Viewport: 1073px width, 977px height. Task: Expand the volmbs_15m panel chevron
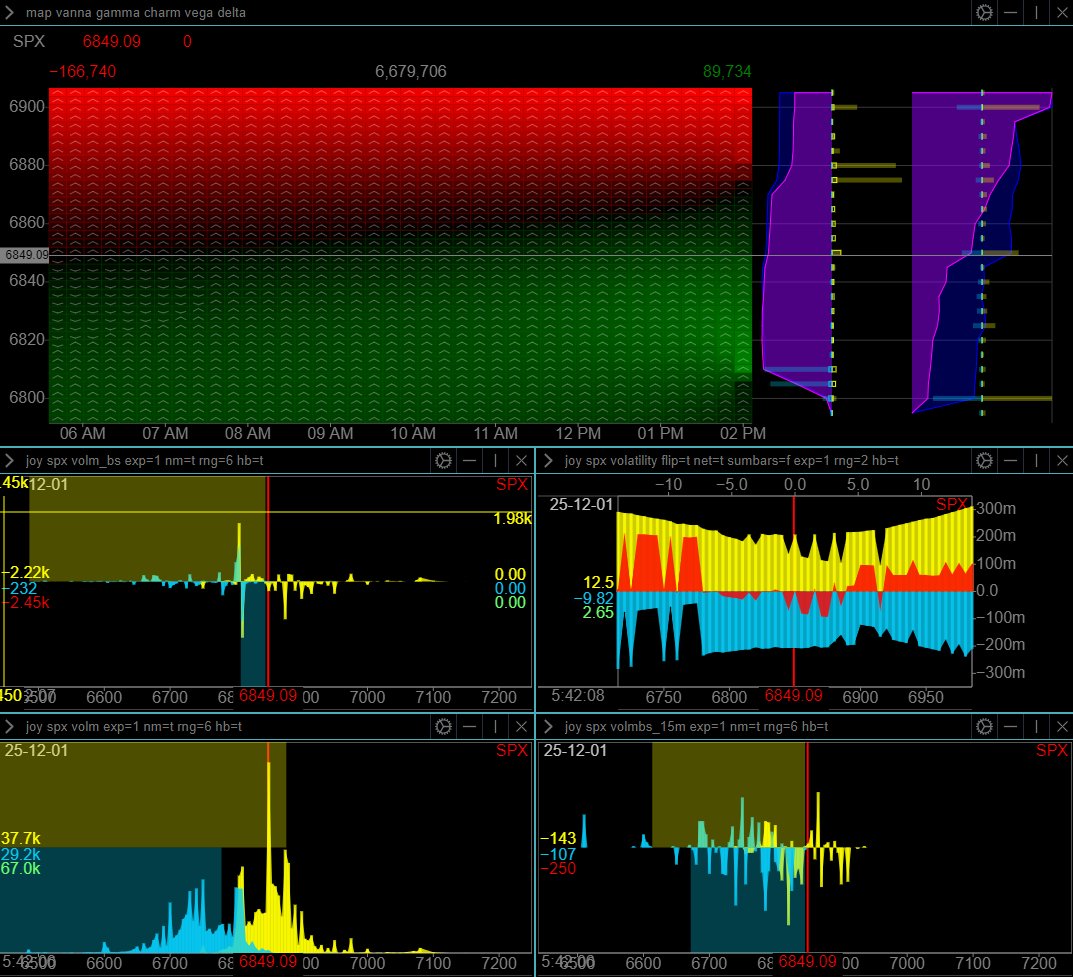pos(550,727)
